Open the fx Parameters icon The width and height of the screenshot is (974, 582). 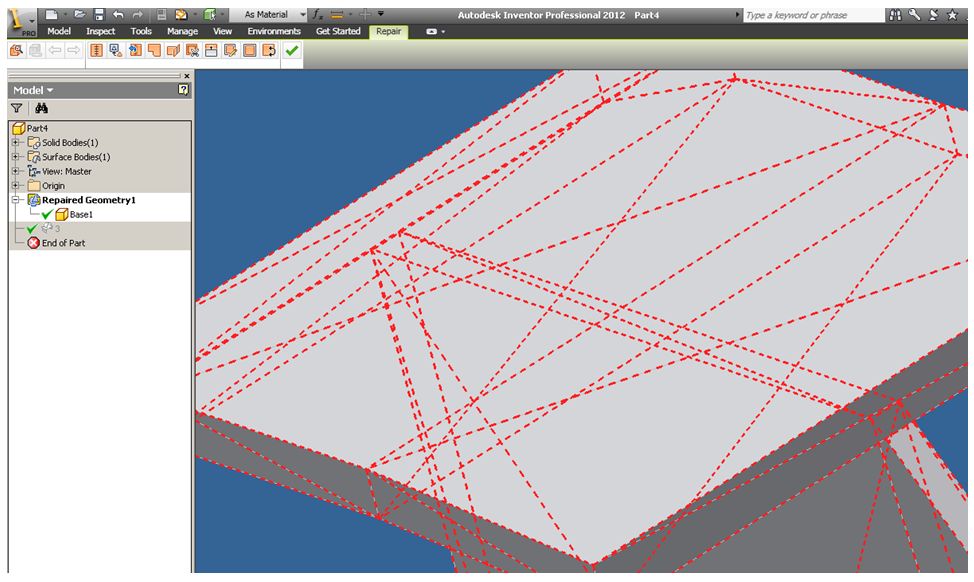[x=317, y=14]
